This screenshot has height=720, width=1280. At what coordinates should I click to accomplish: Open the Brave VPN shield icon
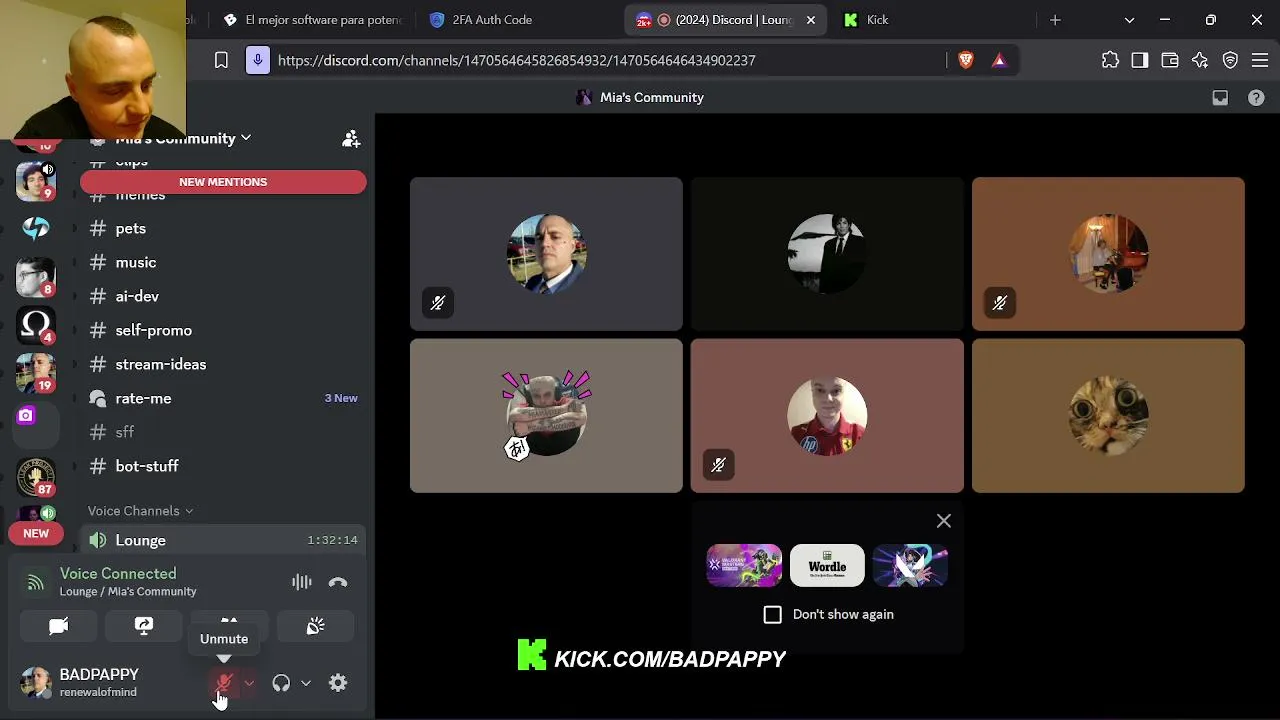click(x=1231, y=60)
